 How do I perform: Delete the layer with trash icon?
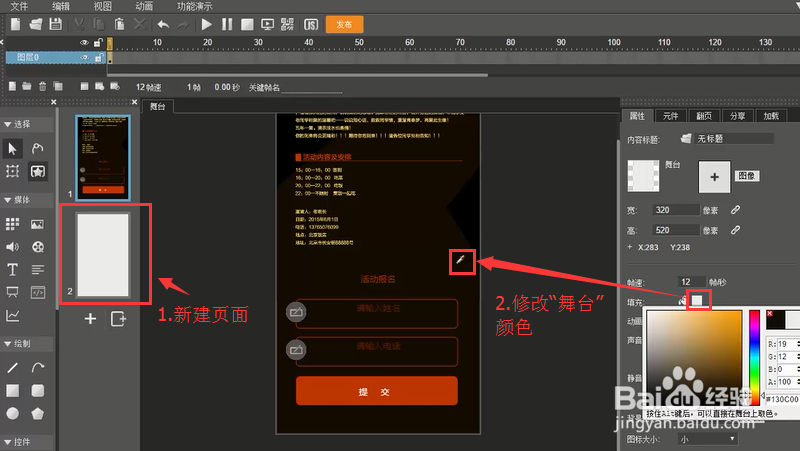[x=42, y=86]
